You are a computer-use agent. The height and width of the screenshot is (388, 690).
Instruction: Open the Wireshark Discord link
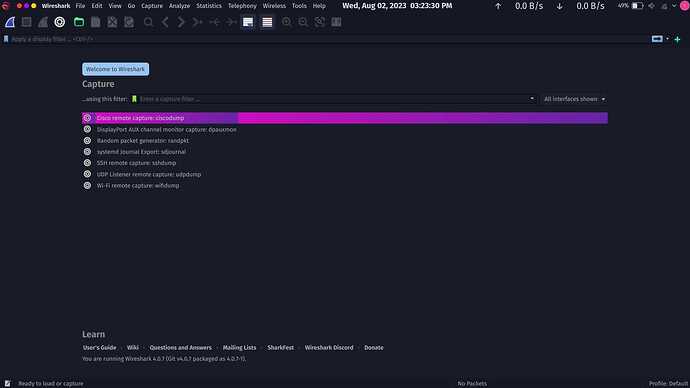329,348
